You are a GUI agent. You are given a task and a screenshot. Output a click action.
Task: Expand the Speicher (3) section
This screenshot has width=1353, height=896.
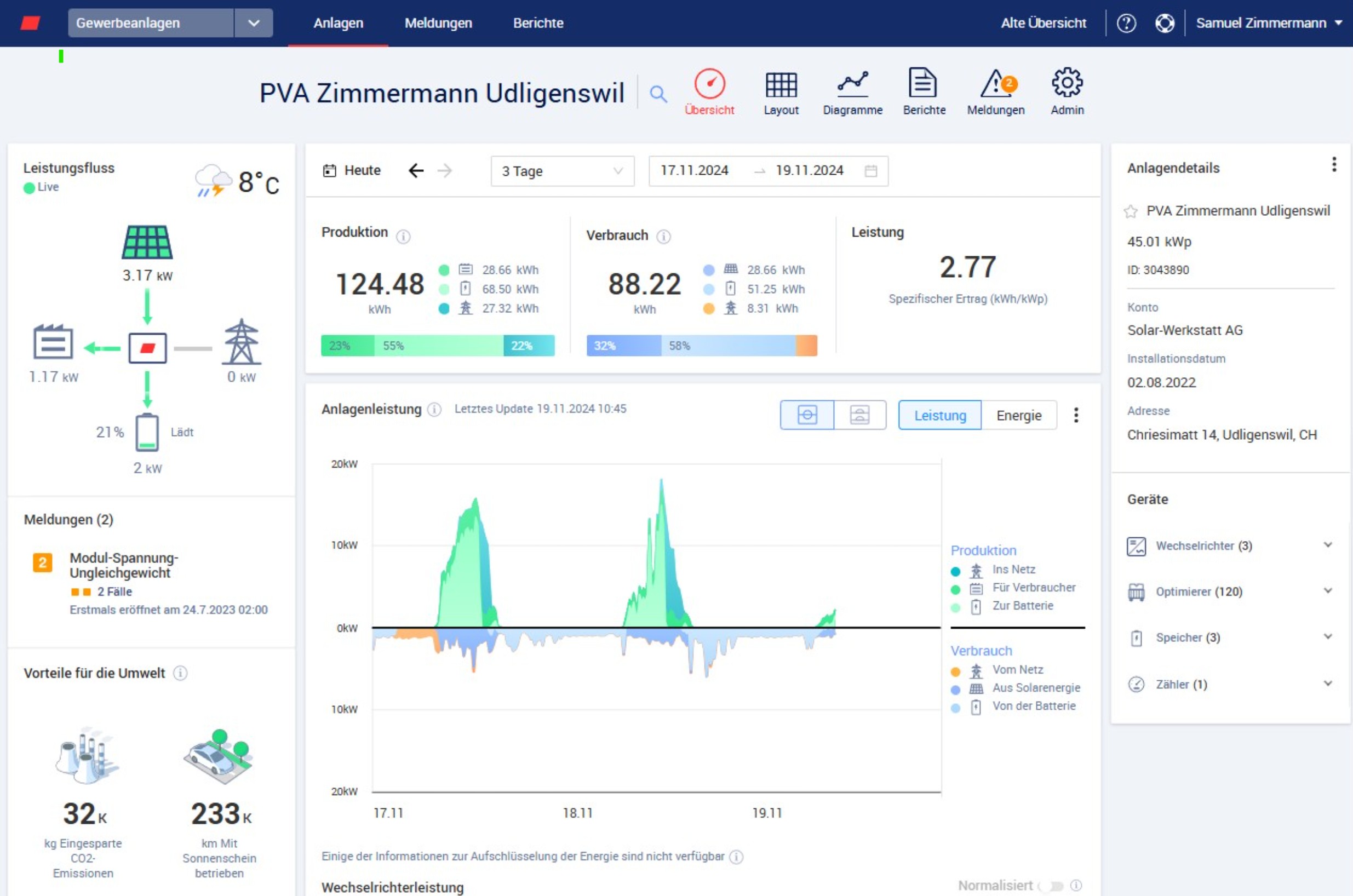[1327, 636]
